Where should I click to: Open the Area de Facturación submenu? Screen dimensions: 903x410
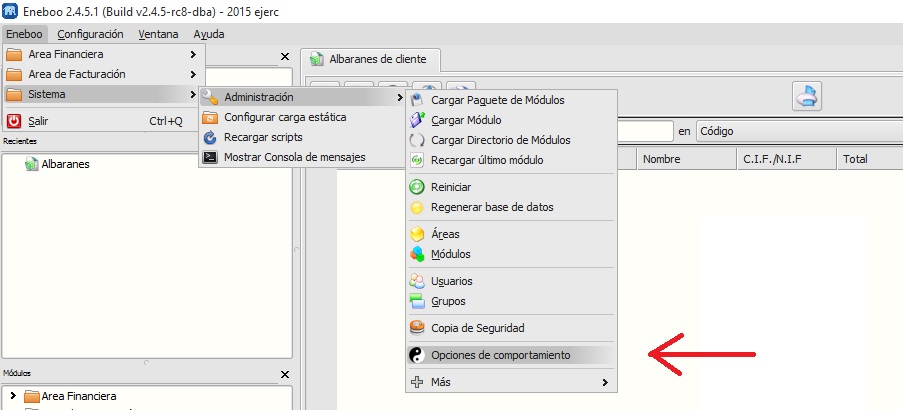click(x=104, y=74)
